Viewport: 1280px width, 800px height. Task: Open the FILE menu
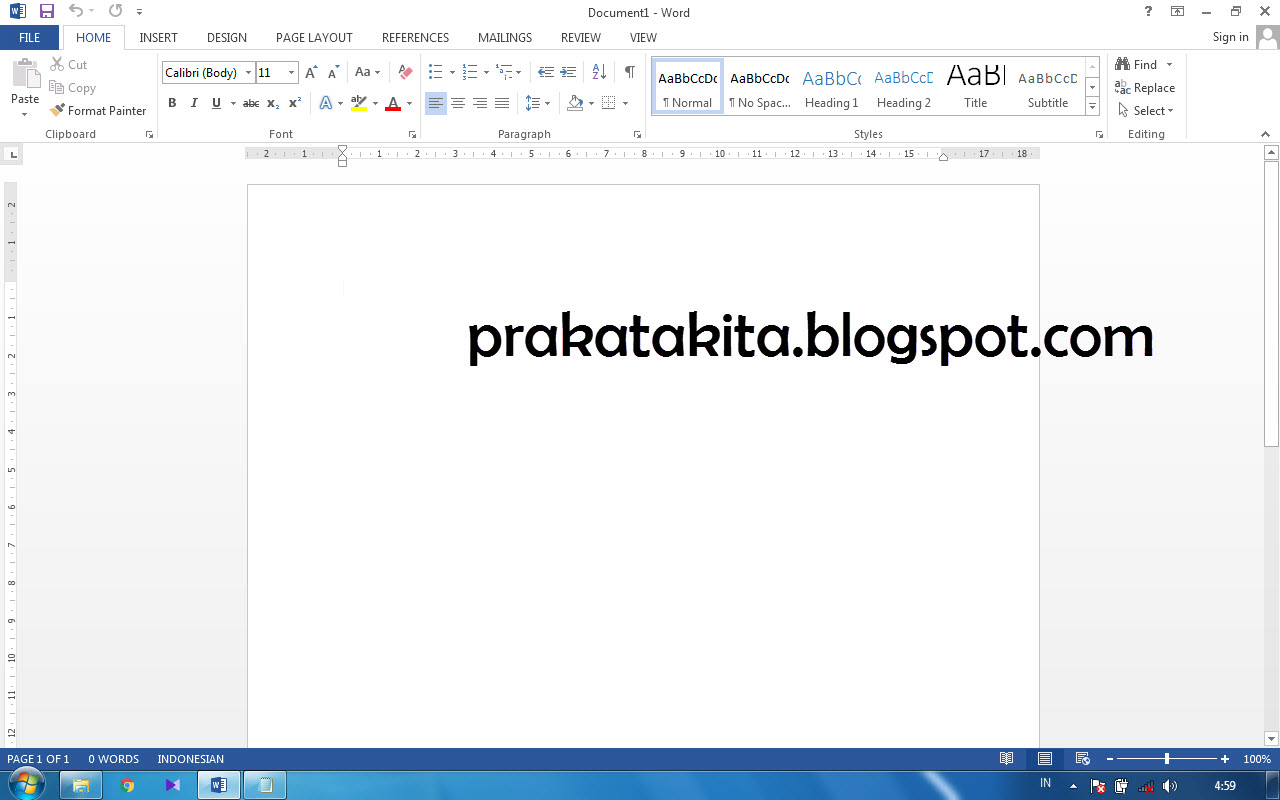pos(30,37)
